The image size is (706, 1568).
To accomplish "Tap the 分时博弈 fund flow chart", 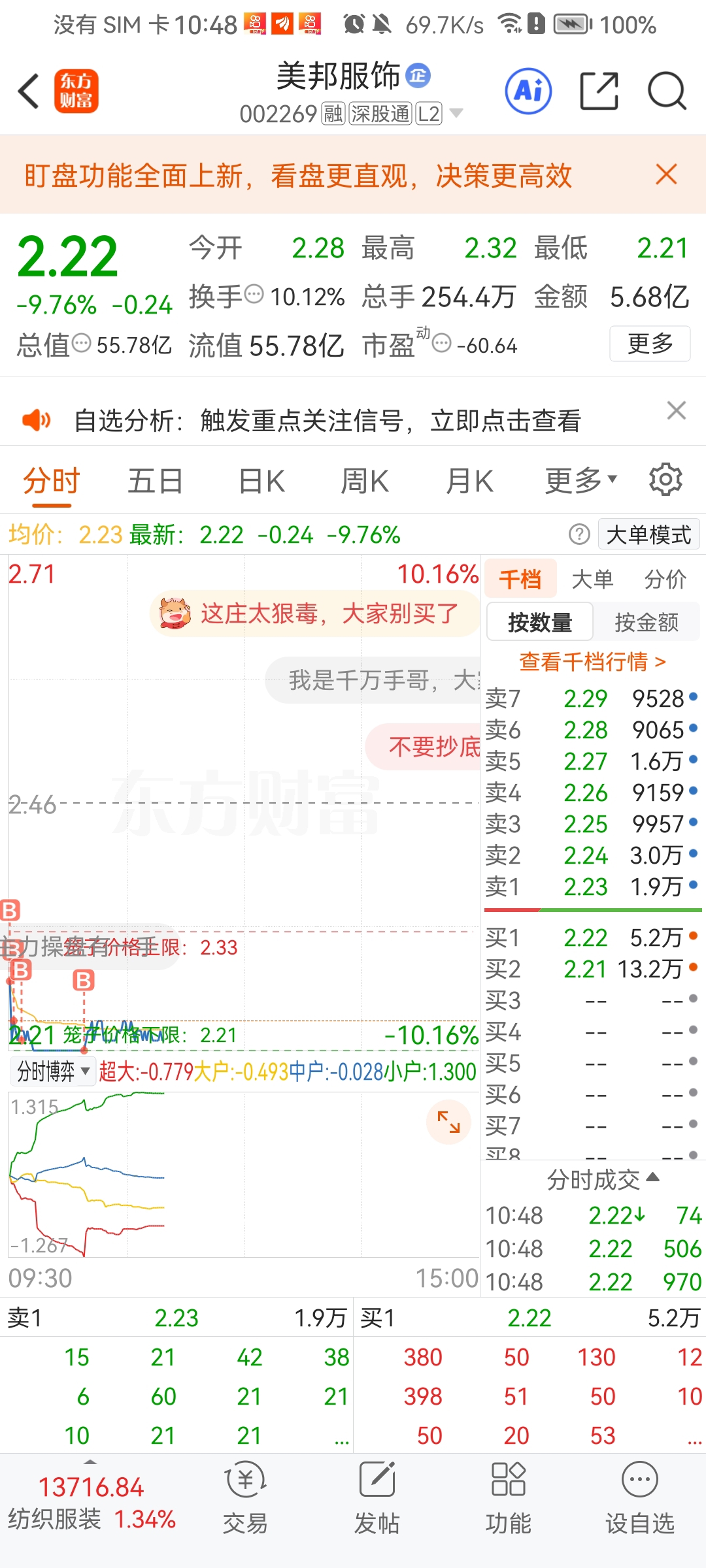I will point(244,1174).
